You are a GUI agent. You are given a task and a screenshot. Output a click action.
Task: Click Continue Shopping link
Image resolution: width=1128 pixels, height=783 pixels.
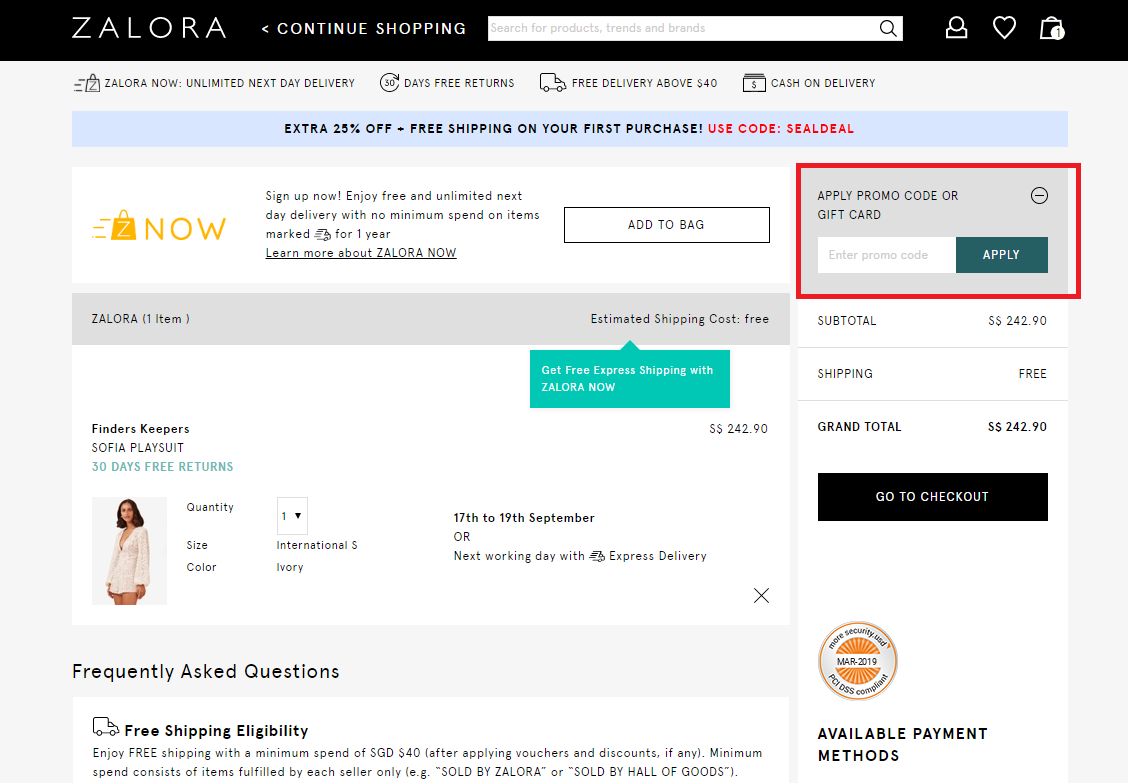[363, 29]
